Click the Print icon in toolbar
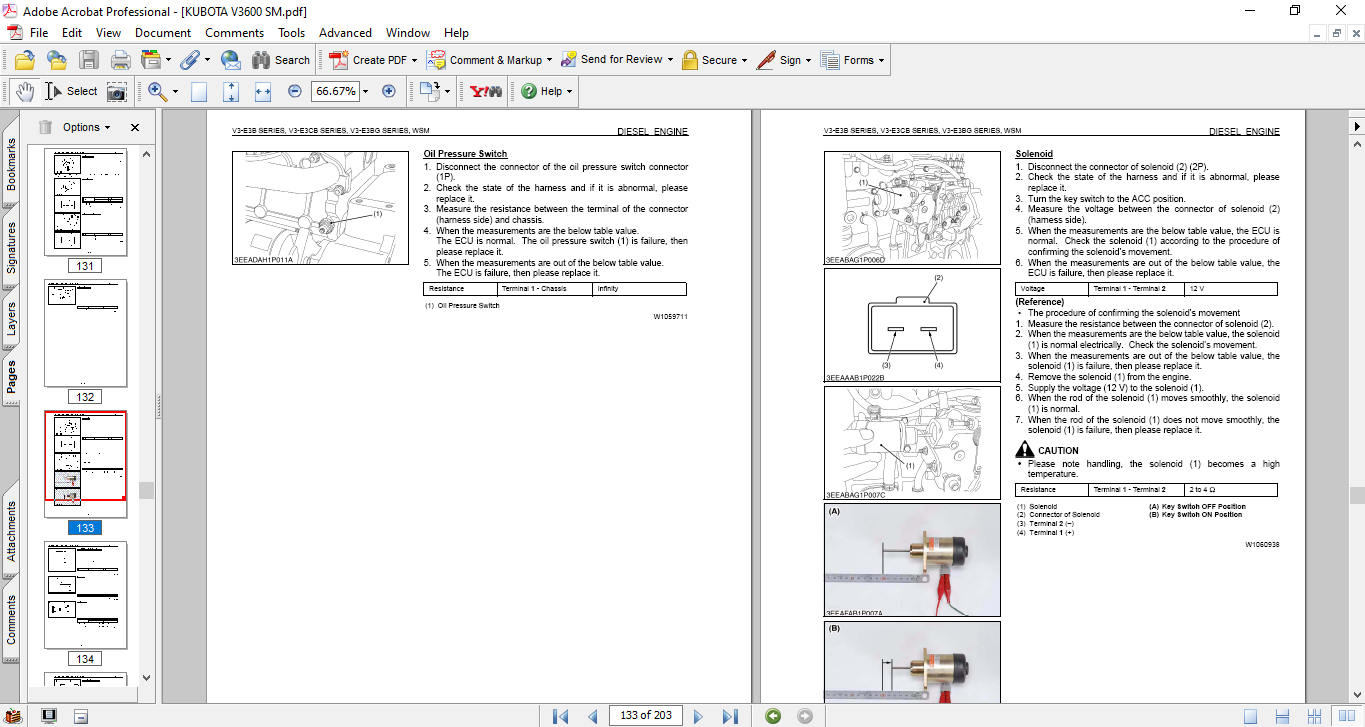Screen dimensions: 1365x727 [x=120, y=60]
